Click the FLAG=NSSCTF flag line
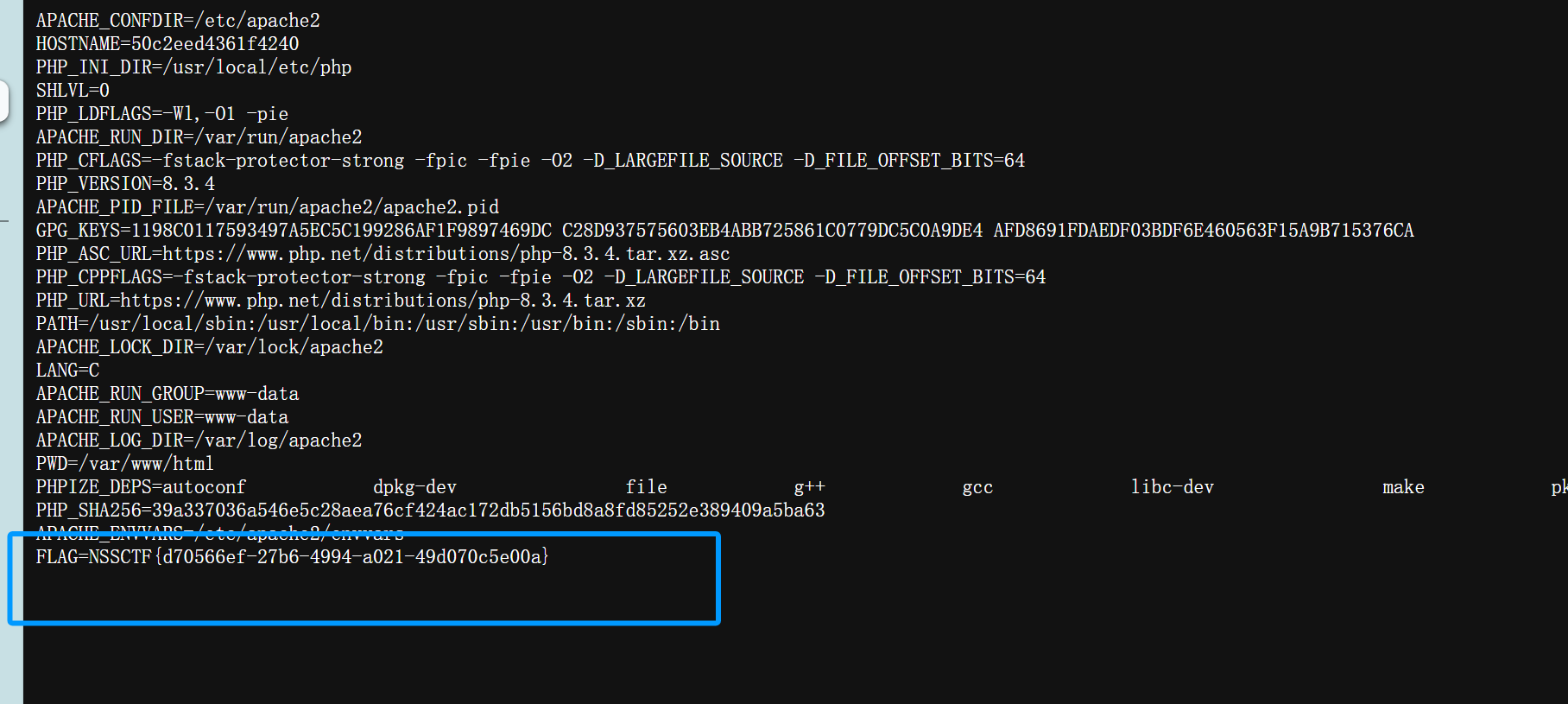The width and height of the screenshot is (1568, 704). [x=292, y=557]
